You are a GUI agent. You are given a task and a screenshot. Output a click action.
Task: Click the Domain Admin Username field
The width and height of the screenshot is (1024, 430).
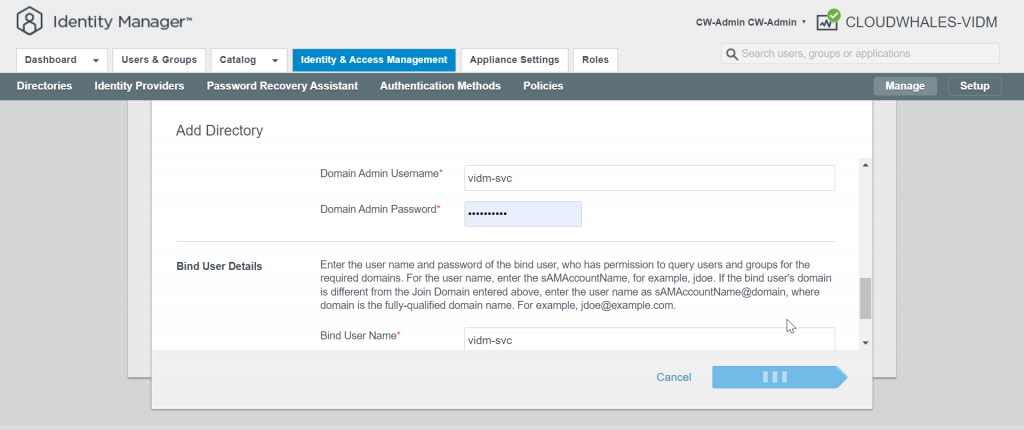[x=649, y=178]
